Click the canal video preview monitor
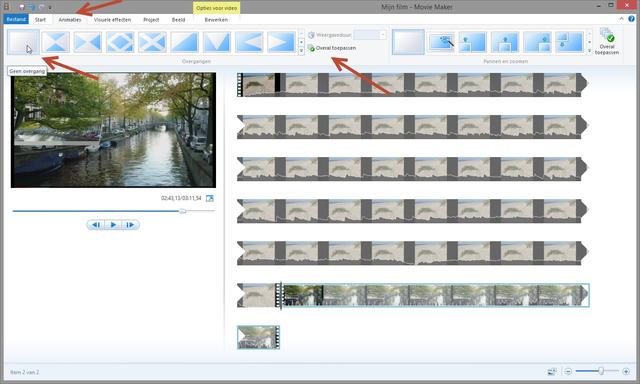The image size is (640, 384). tap(113, 130)
